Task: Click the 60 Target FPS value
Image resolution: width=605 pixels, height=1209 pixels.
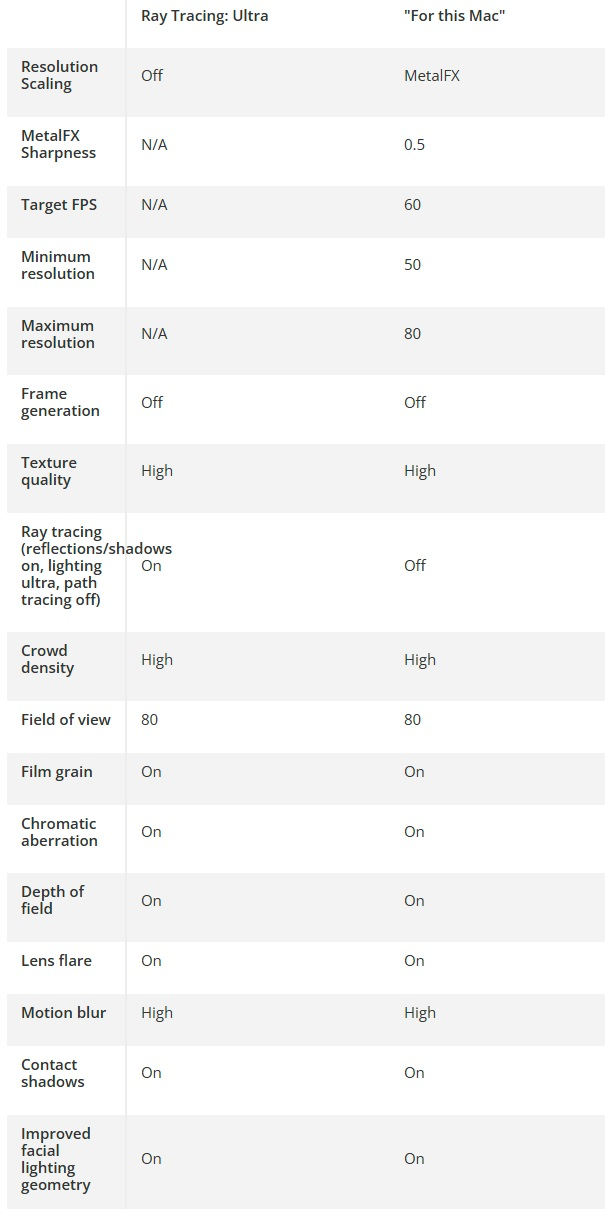Action: pyautogui.click(x=412, y=204)
